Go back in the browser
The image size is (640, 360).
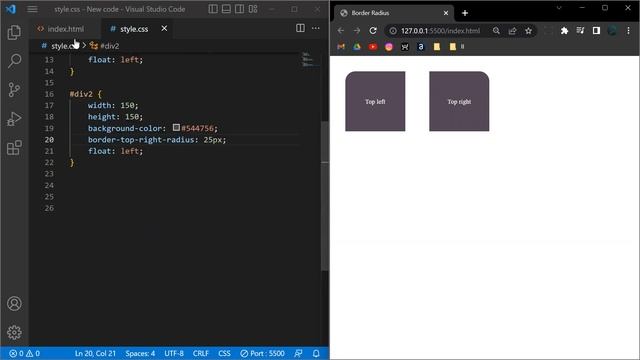[340, 31]
